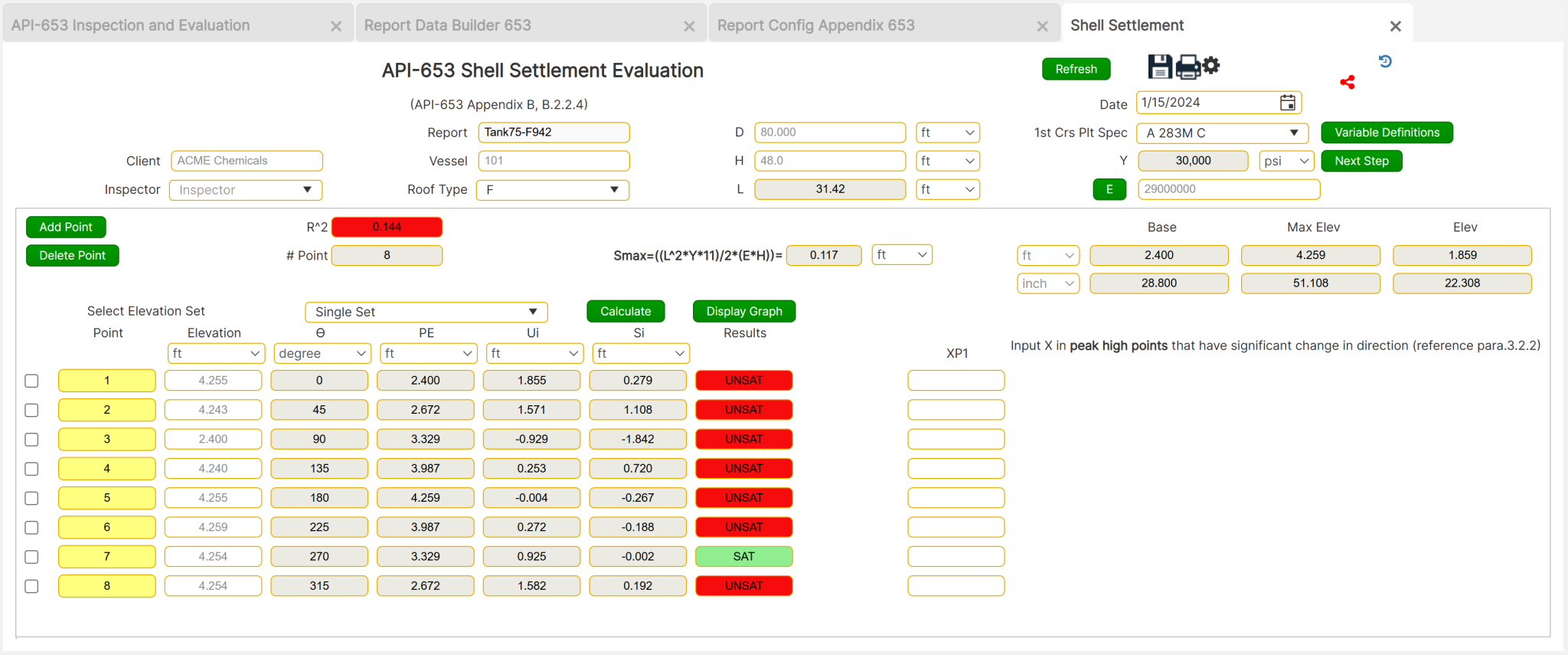This screenshot has height=655, width=1568.
Task: Switch to Report Config Appendix 653 tab
Action: (815, 25)
